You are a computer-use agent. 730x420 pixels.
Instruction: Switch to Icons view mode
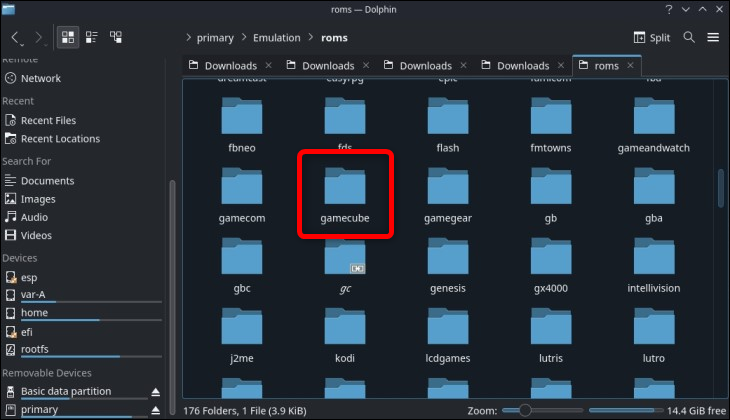tap(68, 37)
